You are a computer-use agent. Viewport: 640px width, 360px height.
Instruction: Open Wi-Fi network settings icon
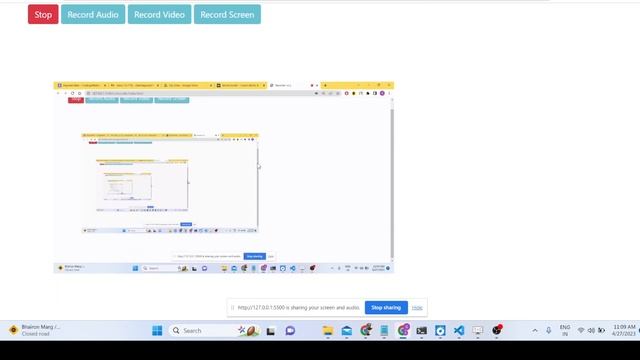(581, 331)
